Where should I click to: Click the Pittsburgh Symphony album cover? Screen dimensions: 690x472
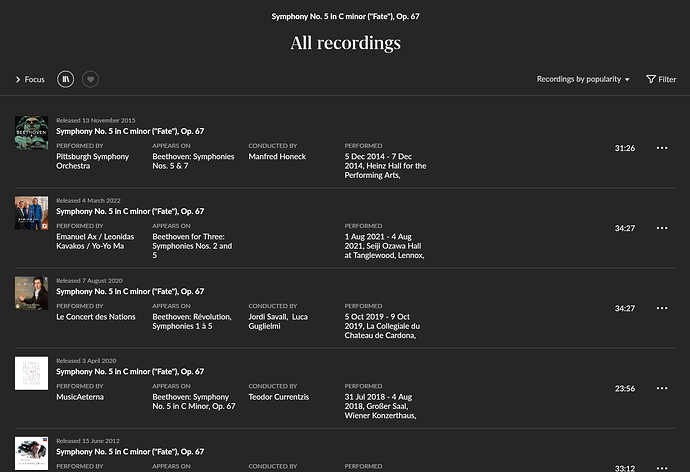coord(31,133)
